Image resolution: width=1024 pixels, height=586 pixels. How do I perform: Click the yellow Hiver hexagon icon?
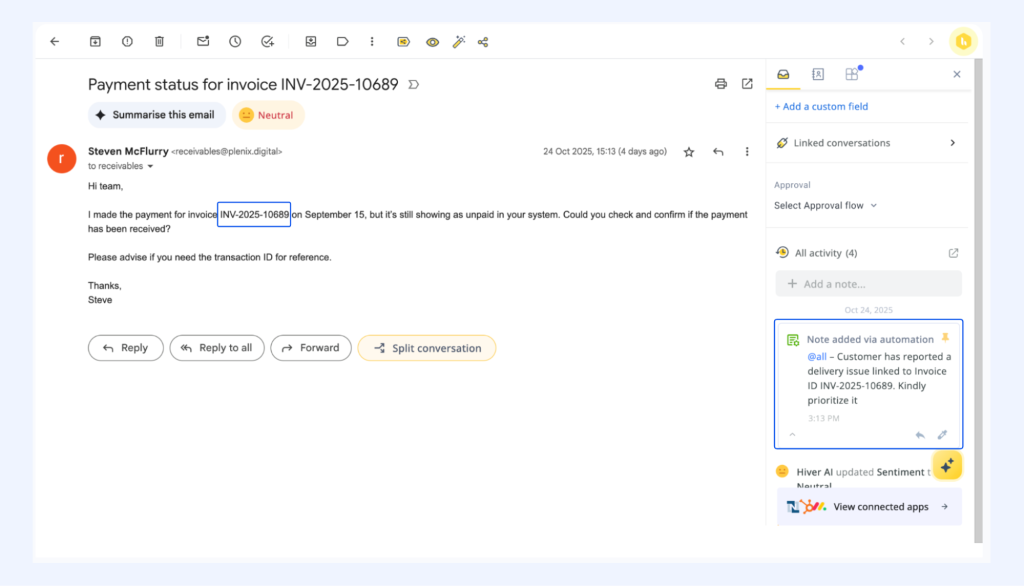coord(963,41)
